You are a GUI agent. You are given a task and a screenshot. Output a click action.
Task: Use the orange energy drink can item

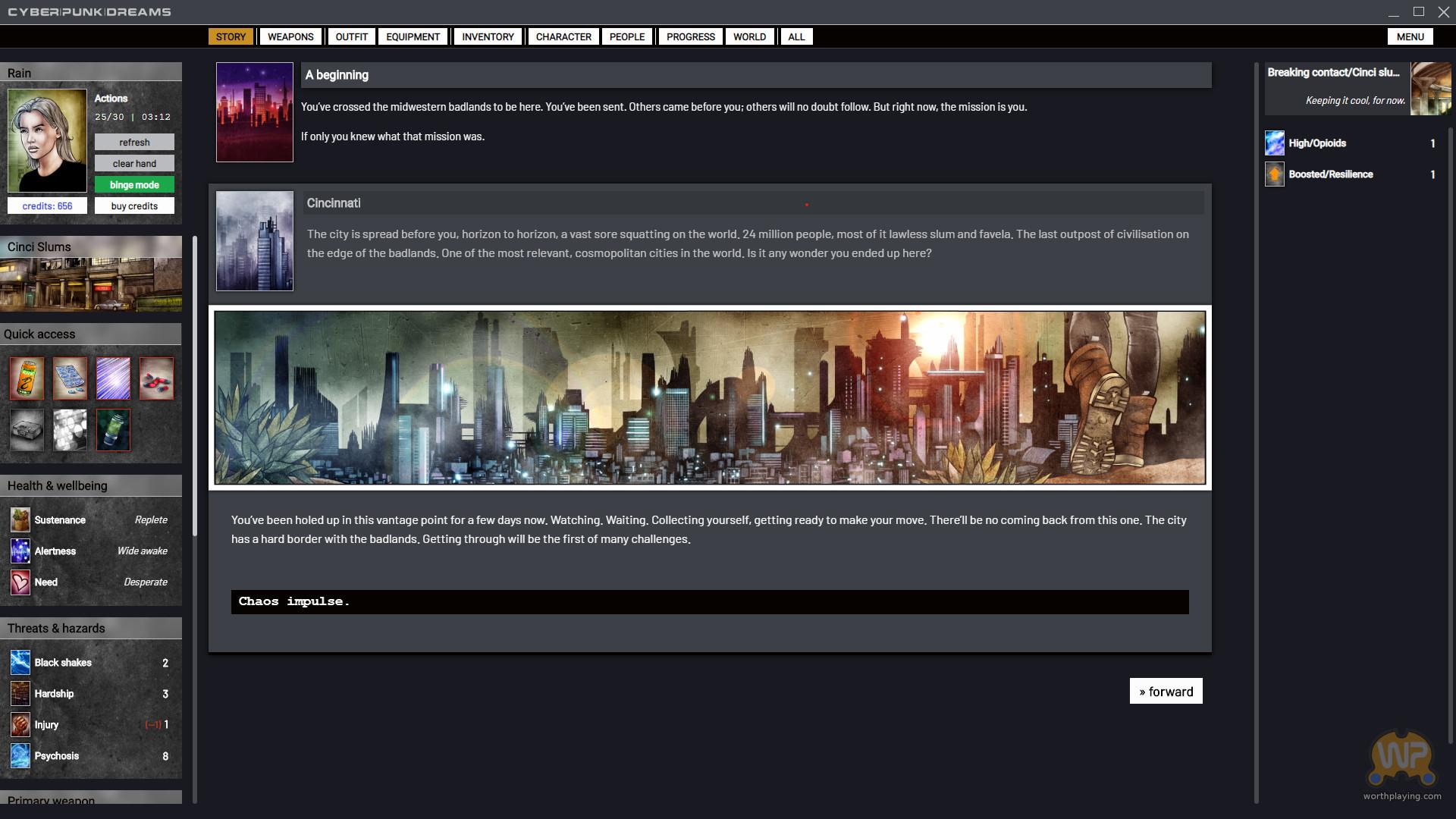click(x=27, y=378)
